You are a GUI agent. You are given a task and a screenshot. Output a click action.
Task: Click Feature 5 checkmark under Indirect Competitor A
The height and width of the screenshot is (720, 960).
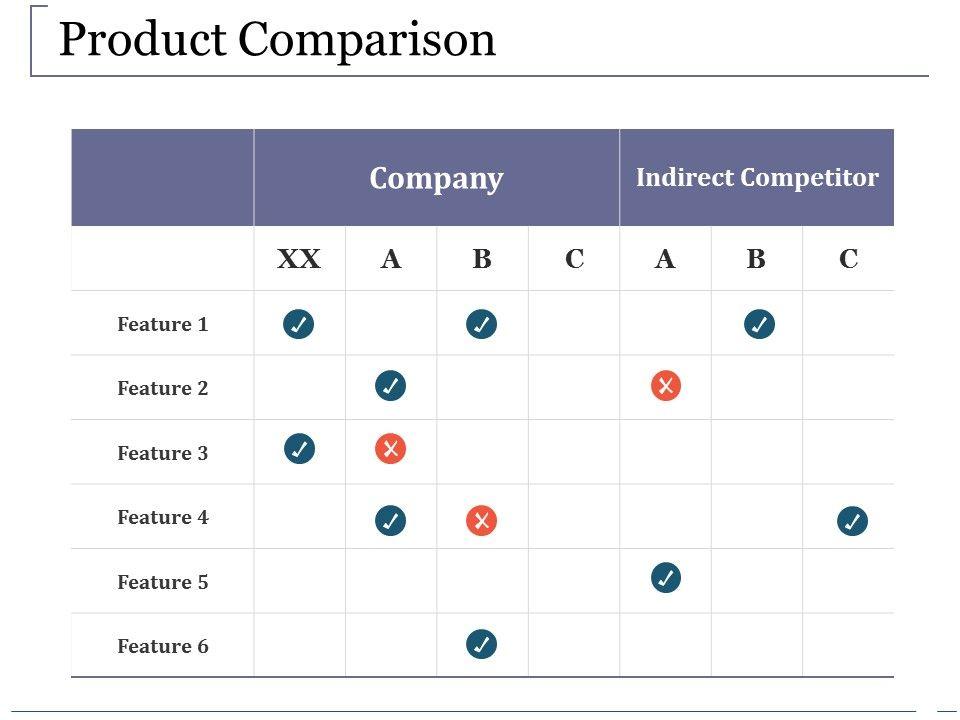[665, 577]
